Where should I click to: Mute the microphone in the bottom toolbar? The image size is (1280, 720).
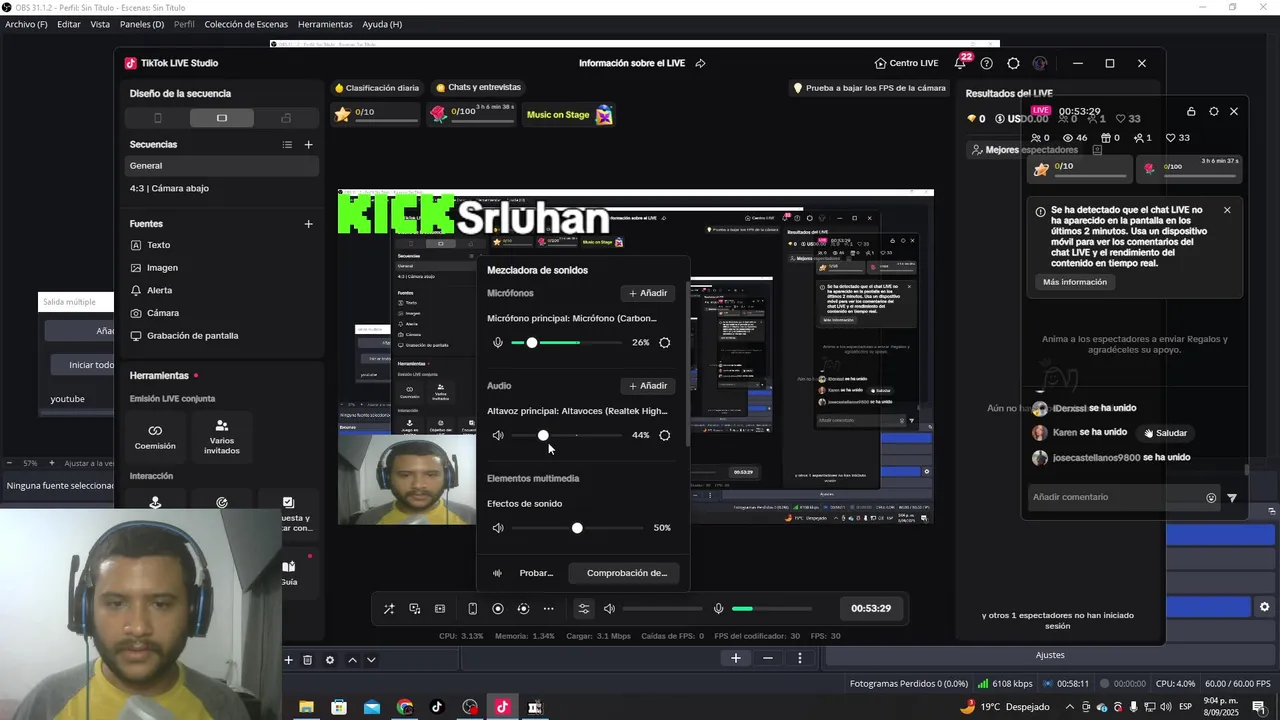pos(718,608)
